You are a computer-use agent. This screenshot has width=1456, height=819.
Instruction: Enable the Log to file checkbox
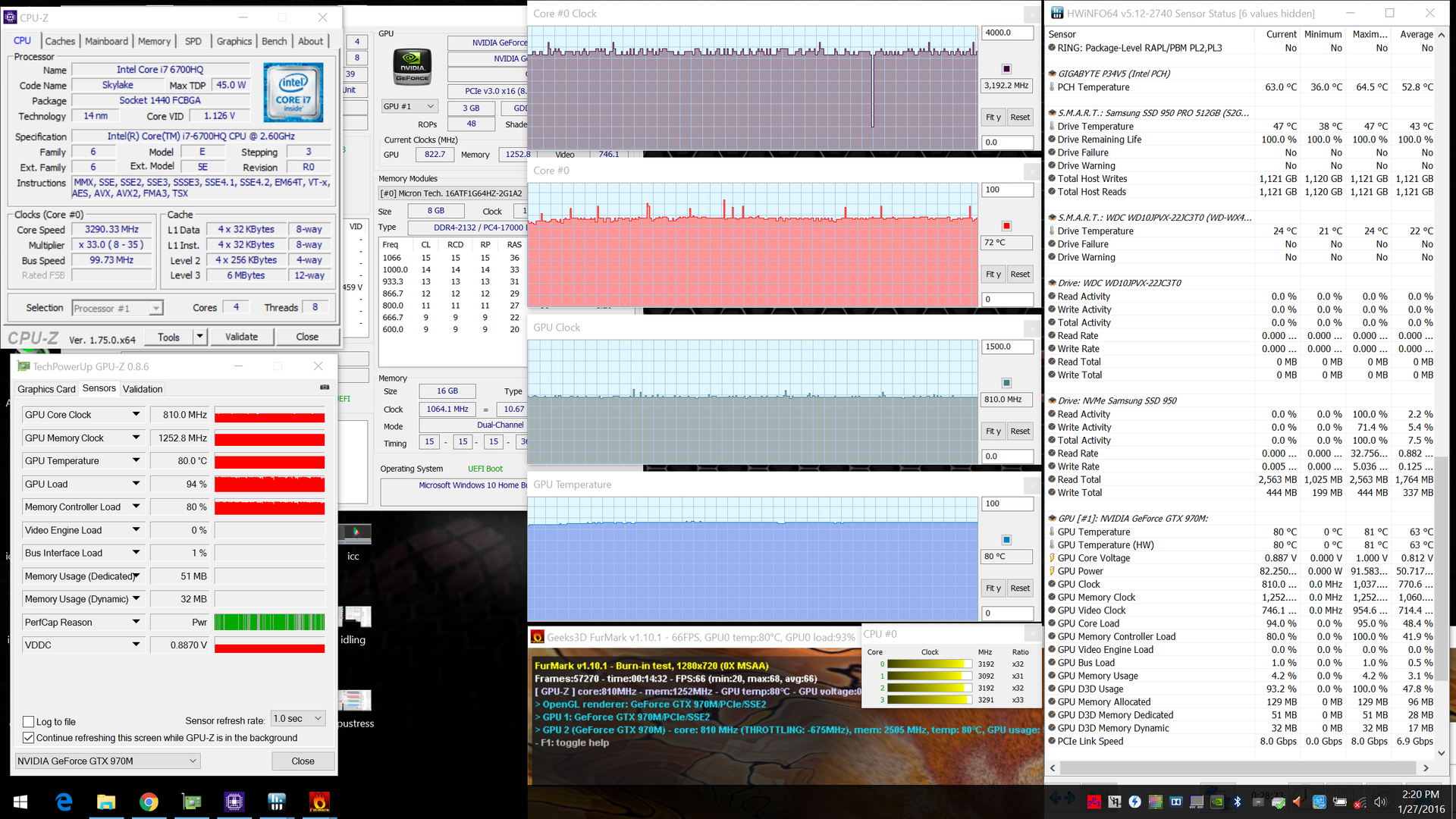tap(29, 722)
